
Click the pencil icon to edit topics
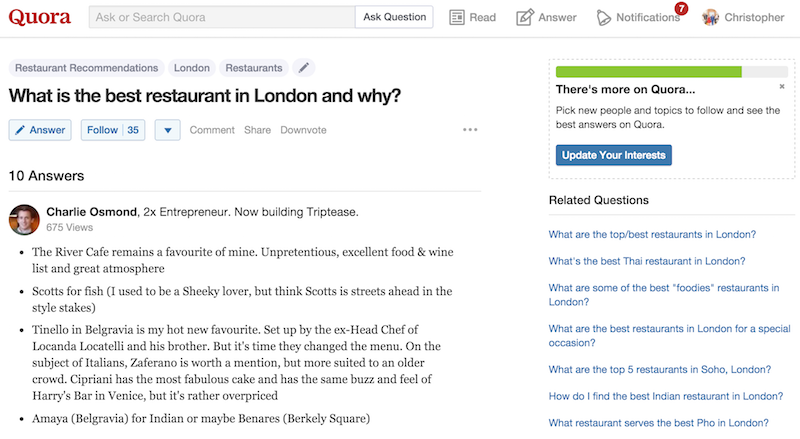pos(305,68)
